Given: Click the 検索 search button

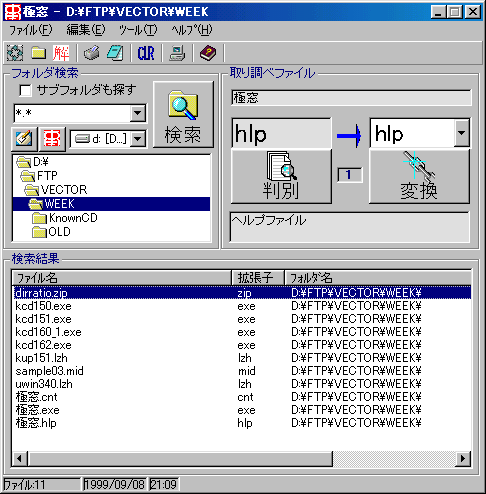Looking at the screenshot, I should [183, 114].
